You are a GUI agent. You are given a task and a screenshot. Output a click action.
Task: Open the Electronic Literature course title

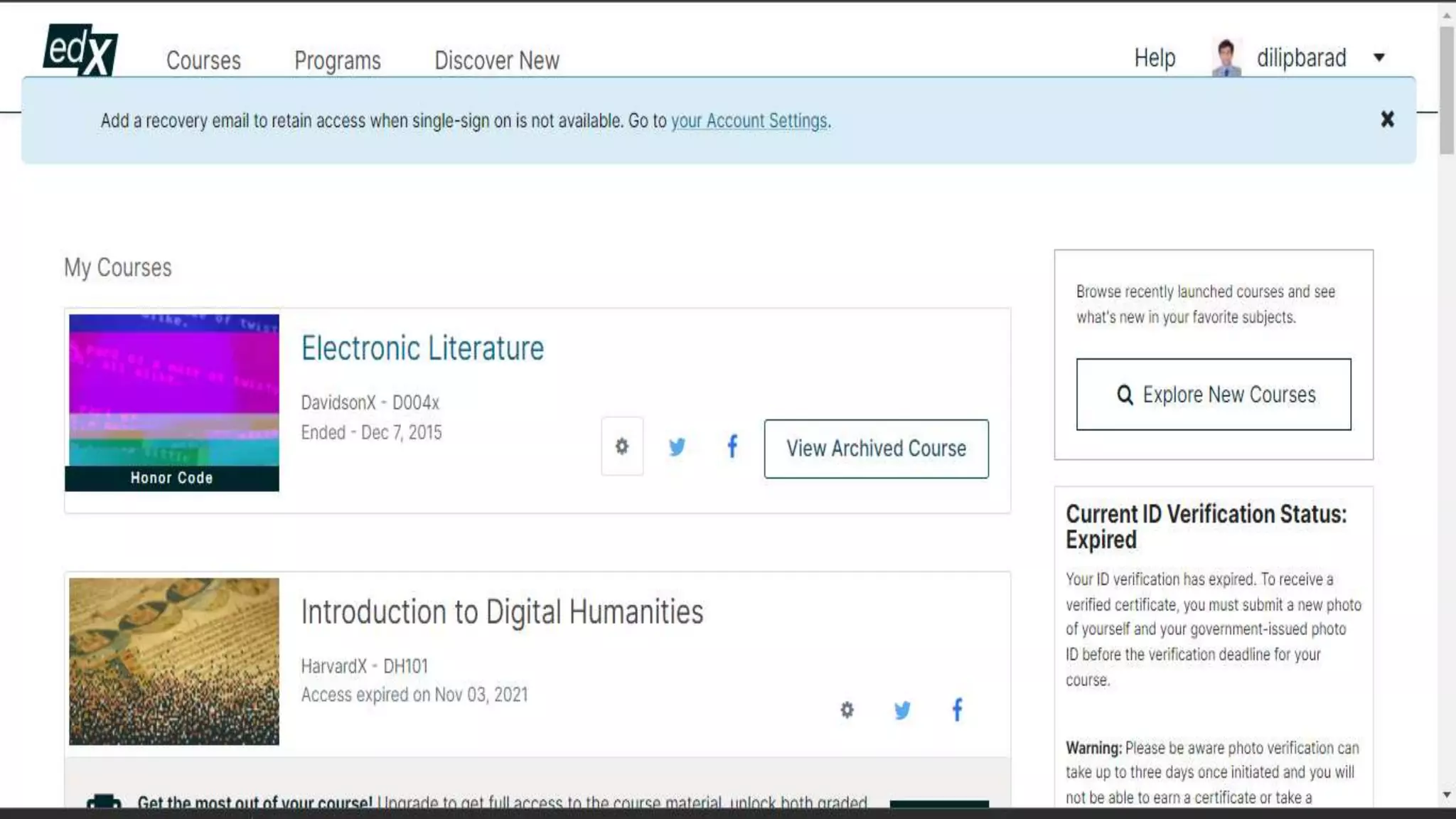click(422, 348)
